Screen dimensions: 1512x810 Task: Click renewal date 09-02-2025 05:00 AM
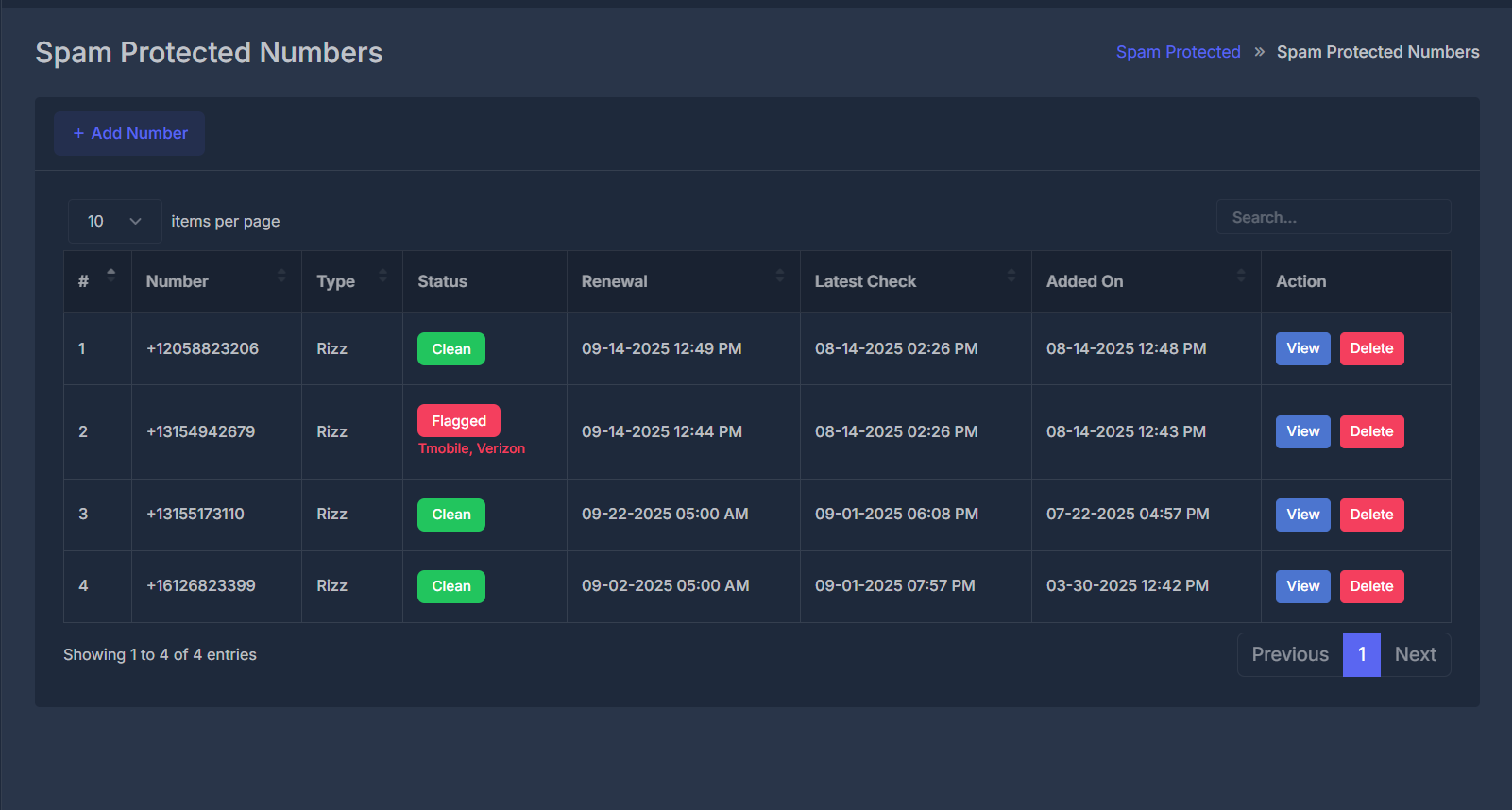coord(666,585)
